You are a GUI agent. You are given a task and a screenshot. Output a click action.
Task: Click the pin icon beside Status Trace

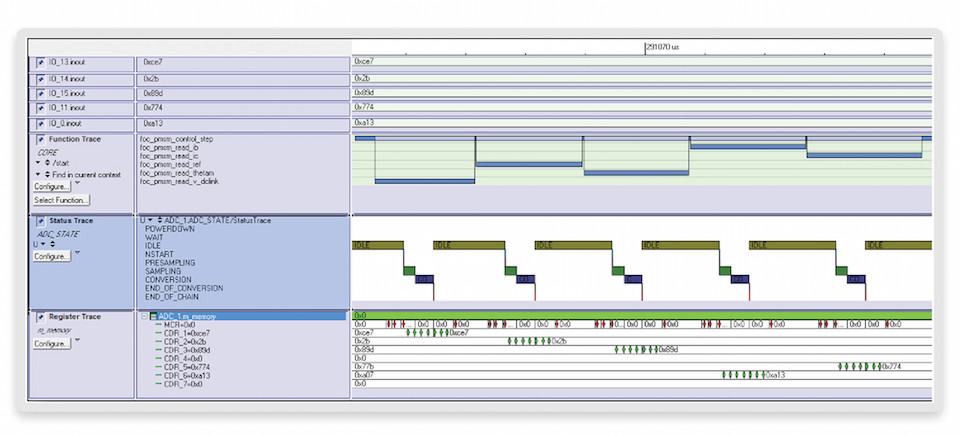pyautogui.click(x=41, y=221)
